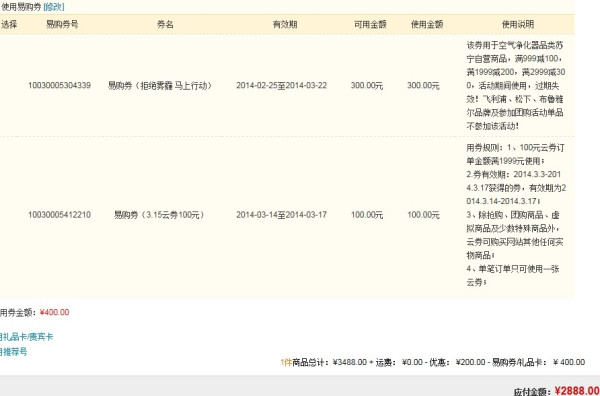Screen dimensions: 600x396
Task: Select the 使用易购券 section heading
Action: [21, 7]
